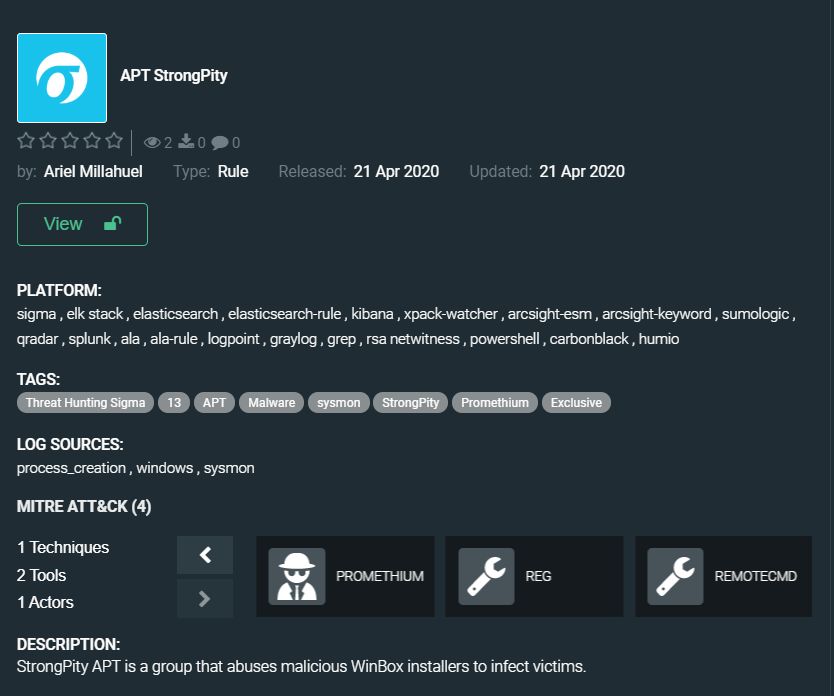Show the 1 Techniques entry
The height and width of the screenshot is (696, 834).
[63, 548]
